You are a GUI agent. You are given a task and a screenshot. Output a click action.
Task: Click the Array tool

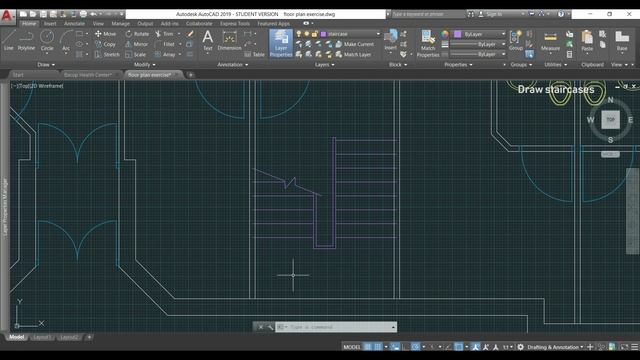(x=165, y=54)
